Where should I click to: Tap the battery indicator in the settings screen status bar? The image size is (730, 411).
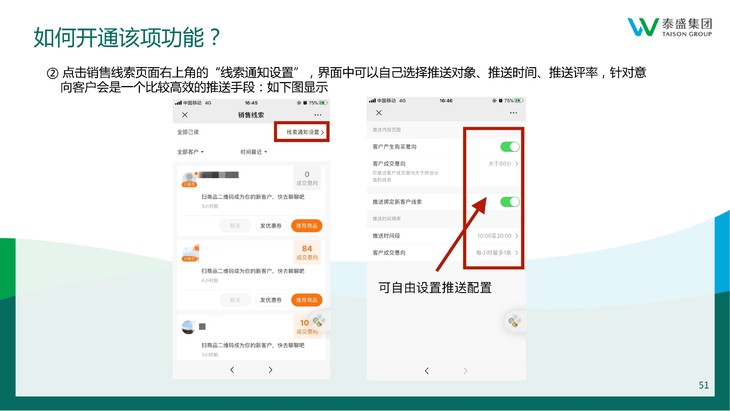(519, 101)
